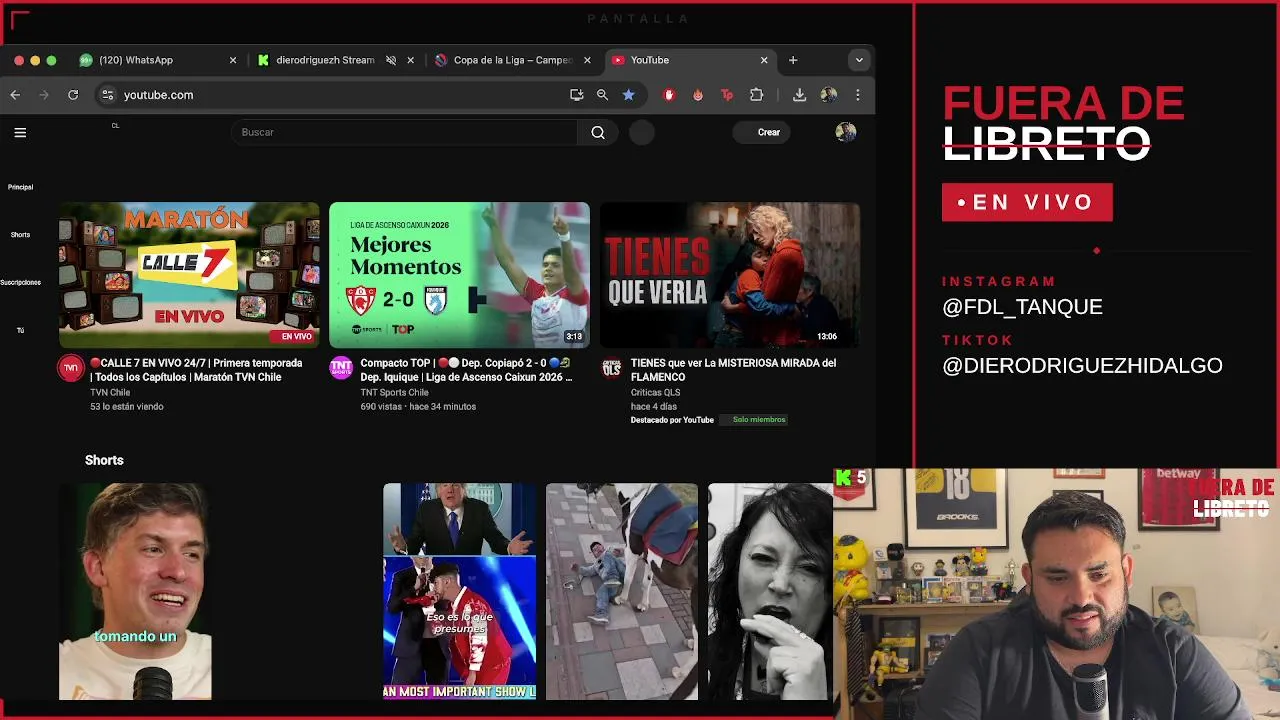Viewport: 1280px width, 720px height.
Task: Click '53 lo están viendo' text
Action: coord(127,406)
